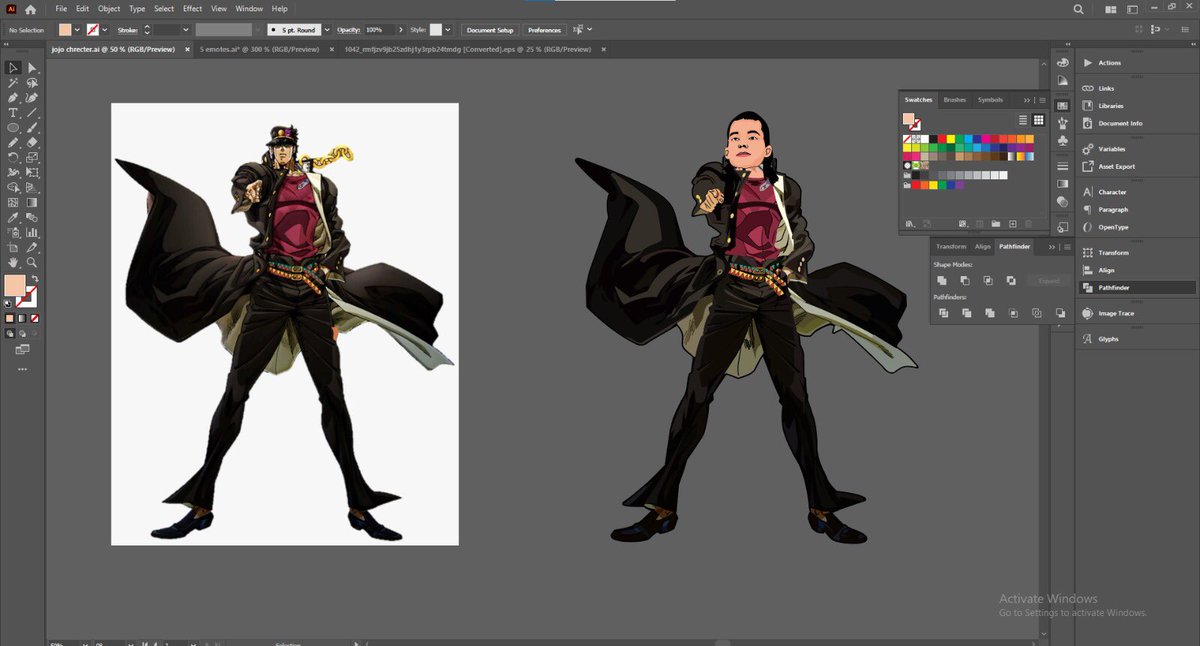
Task: Switch to the Align tab
Action: coord(983,246)
